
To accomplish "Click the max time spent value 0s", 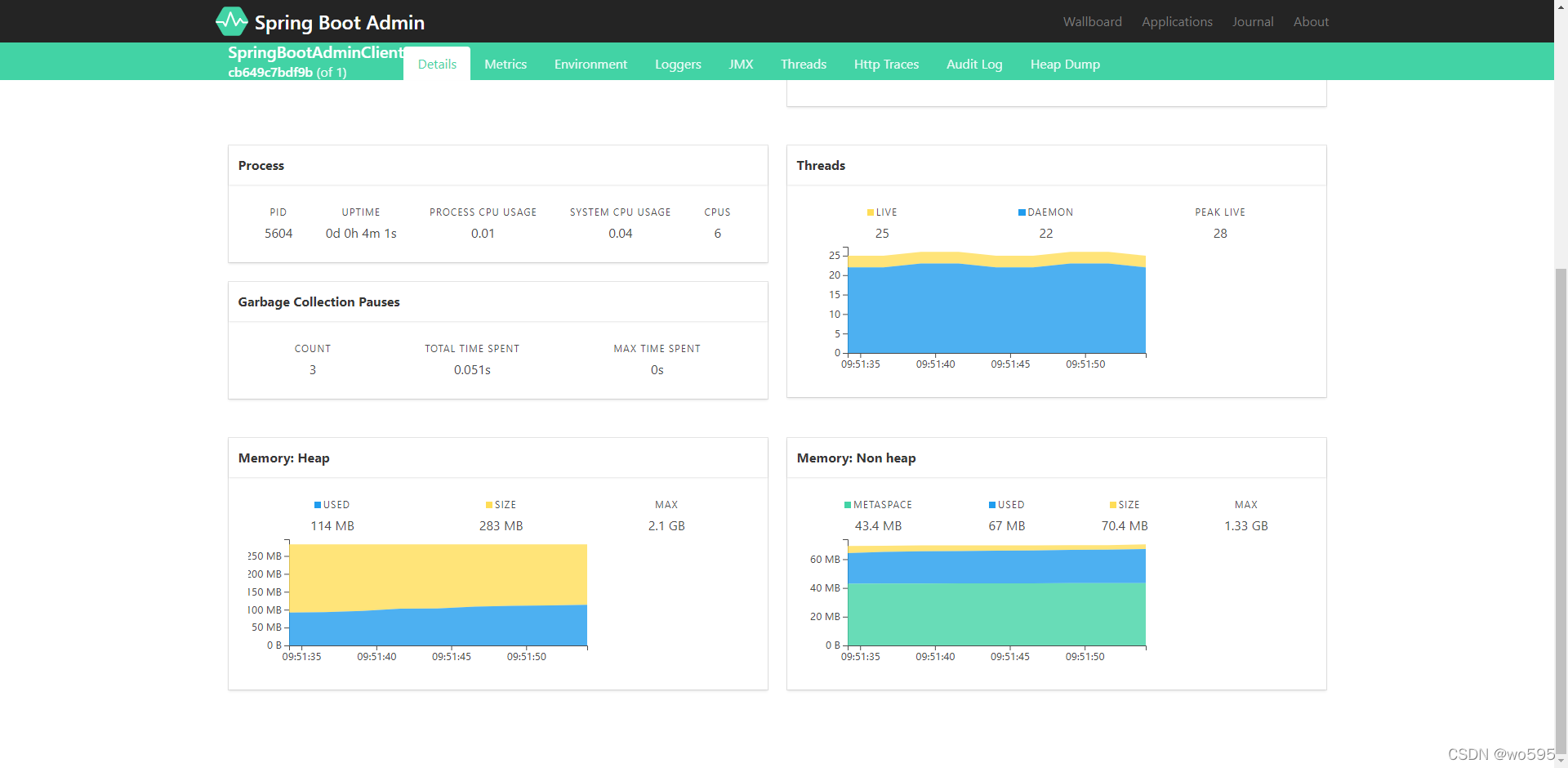I will [657, 370].
